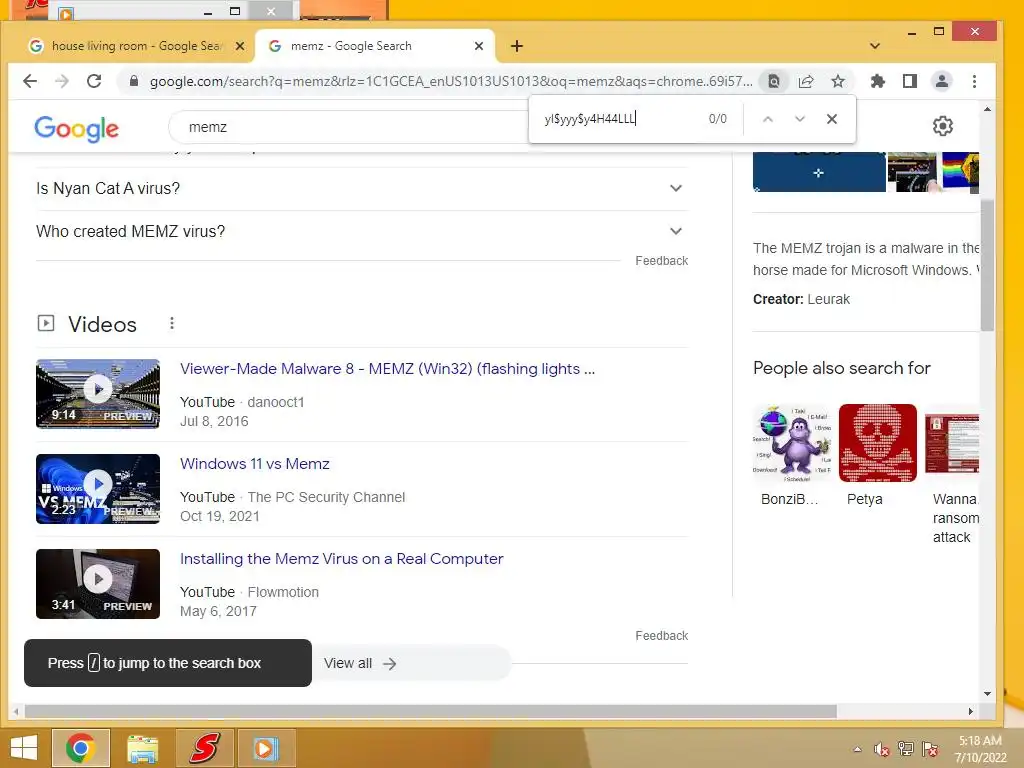Open 'Installing the Memz Virus on a Real Computer'
1024x768 pixels.
click(x=342, y=559)
